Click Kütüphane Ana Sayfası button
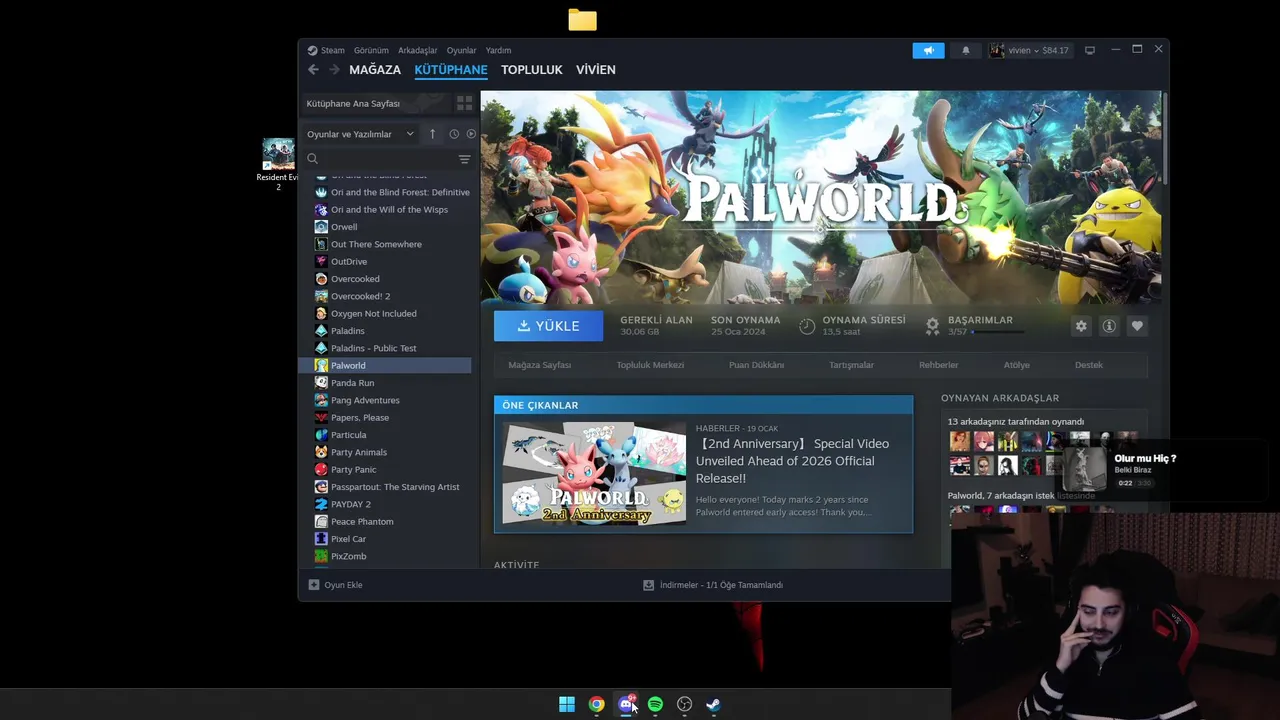This screenshot has height=720, width=1280. [375, 103]
